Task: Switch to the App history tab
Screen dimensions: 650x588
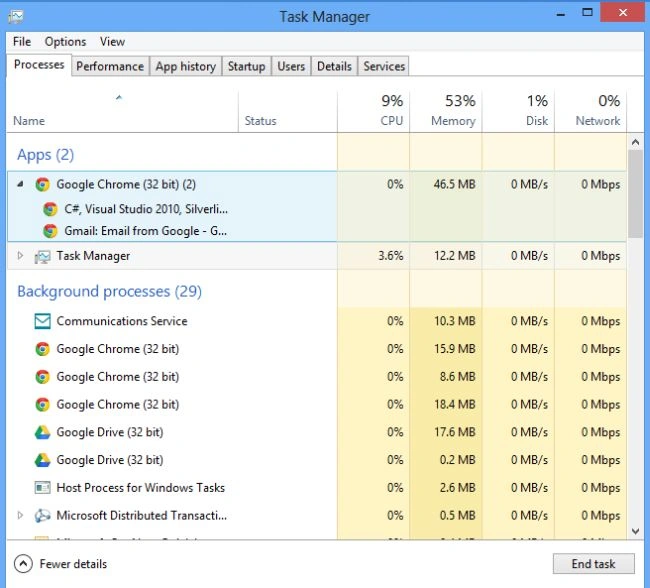Action: [186, 66]
